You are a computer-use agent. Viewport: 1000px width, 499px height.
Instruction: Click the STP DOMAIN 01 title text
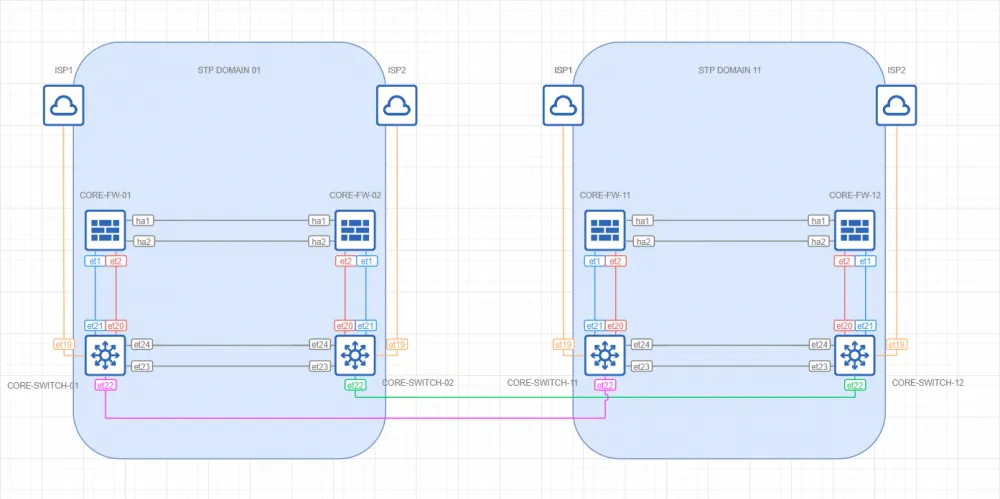(x=230, y=70)
